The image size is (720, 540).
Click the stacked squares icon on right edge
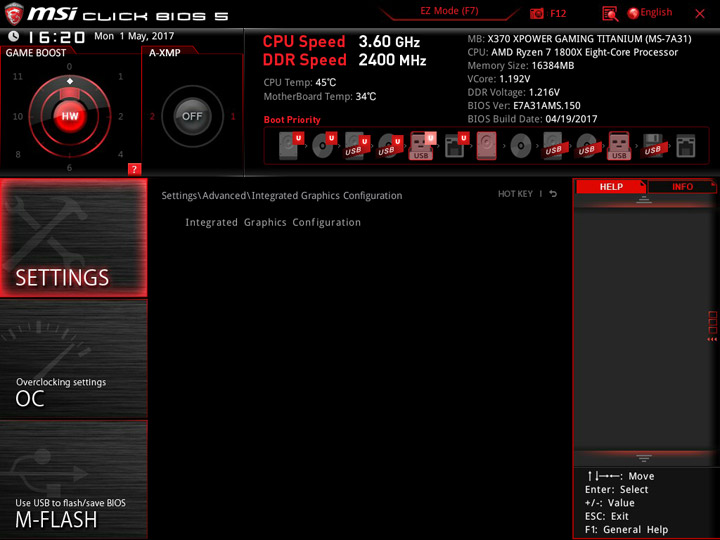click(x=713, y=322)
